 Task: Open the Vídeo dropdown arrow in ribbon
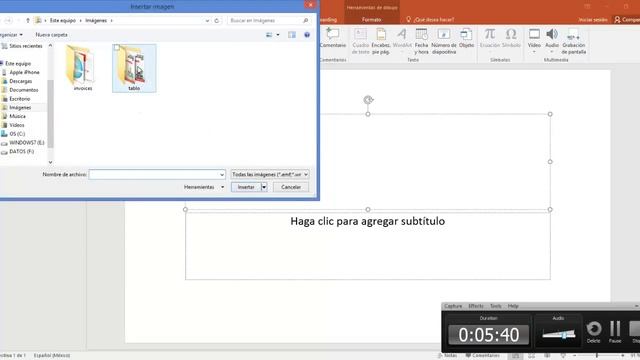click(534, 52)
